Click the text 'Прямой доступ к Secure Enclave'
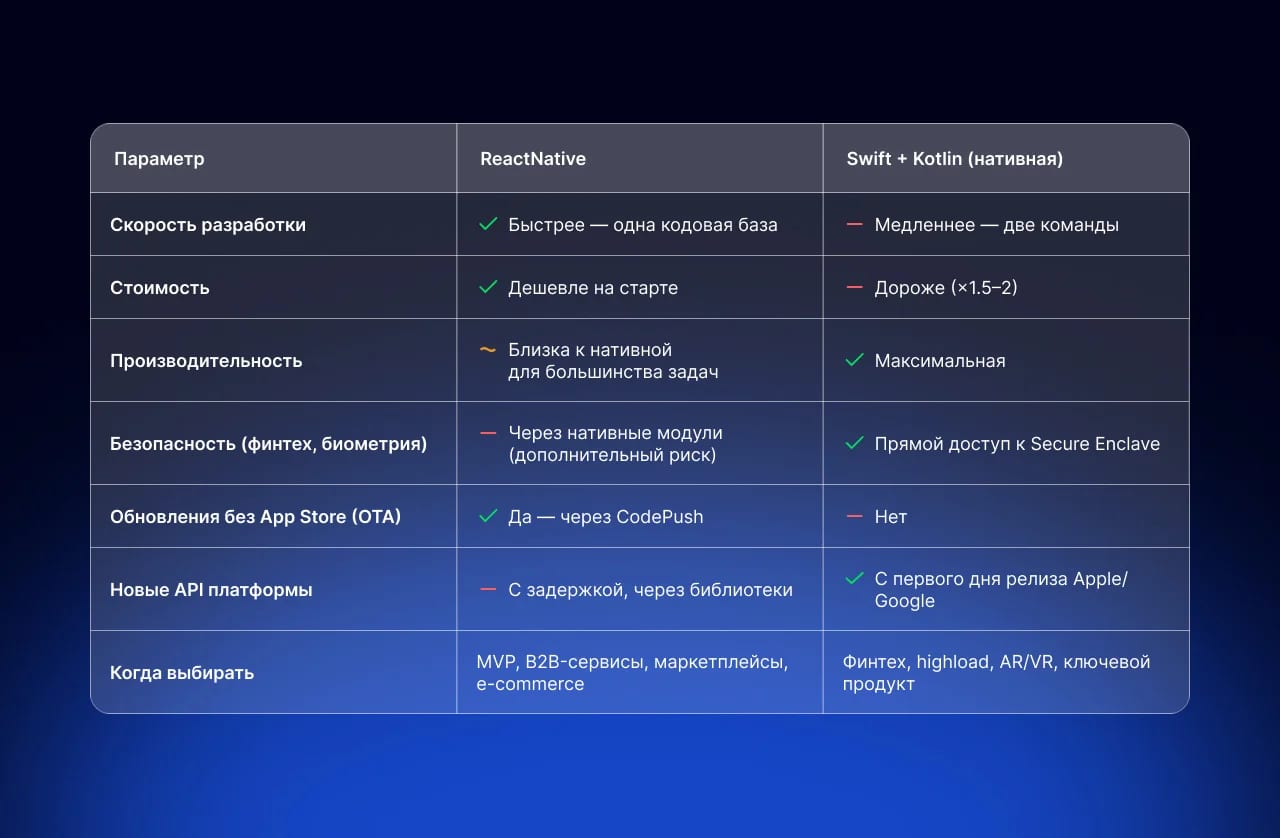 [1017, 443]
